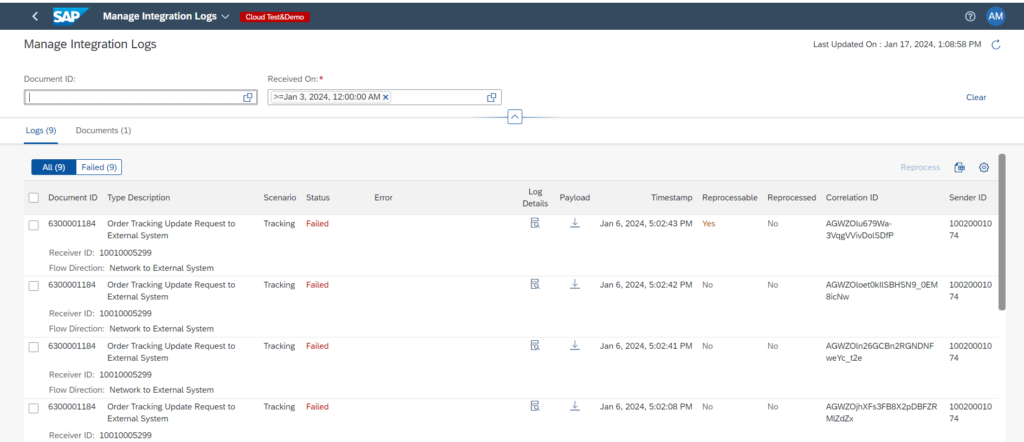Switch to the Documents (1) tab
This screenshot has width=1024, height=442.
103,131
